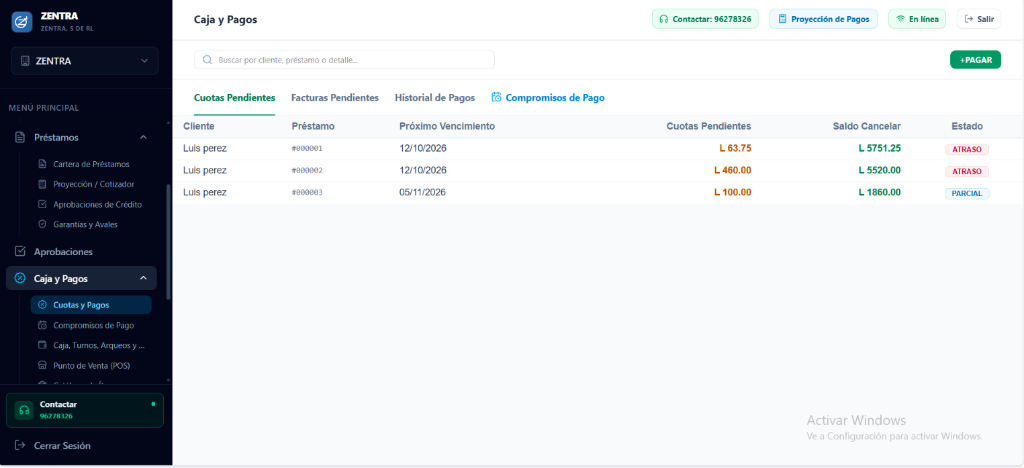Click the L 63.75 pending amount

735,148
